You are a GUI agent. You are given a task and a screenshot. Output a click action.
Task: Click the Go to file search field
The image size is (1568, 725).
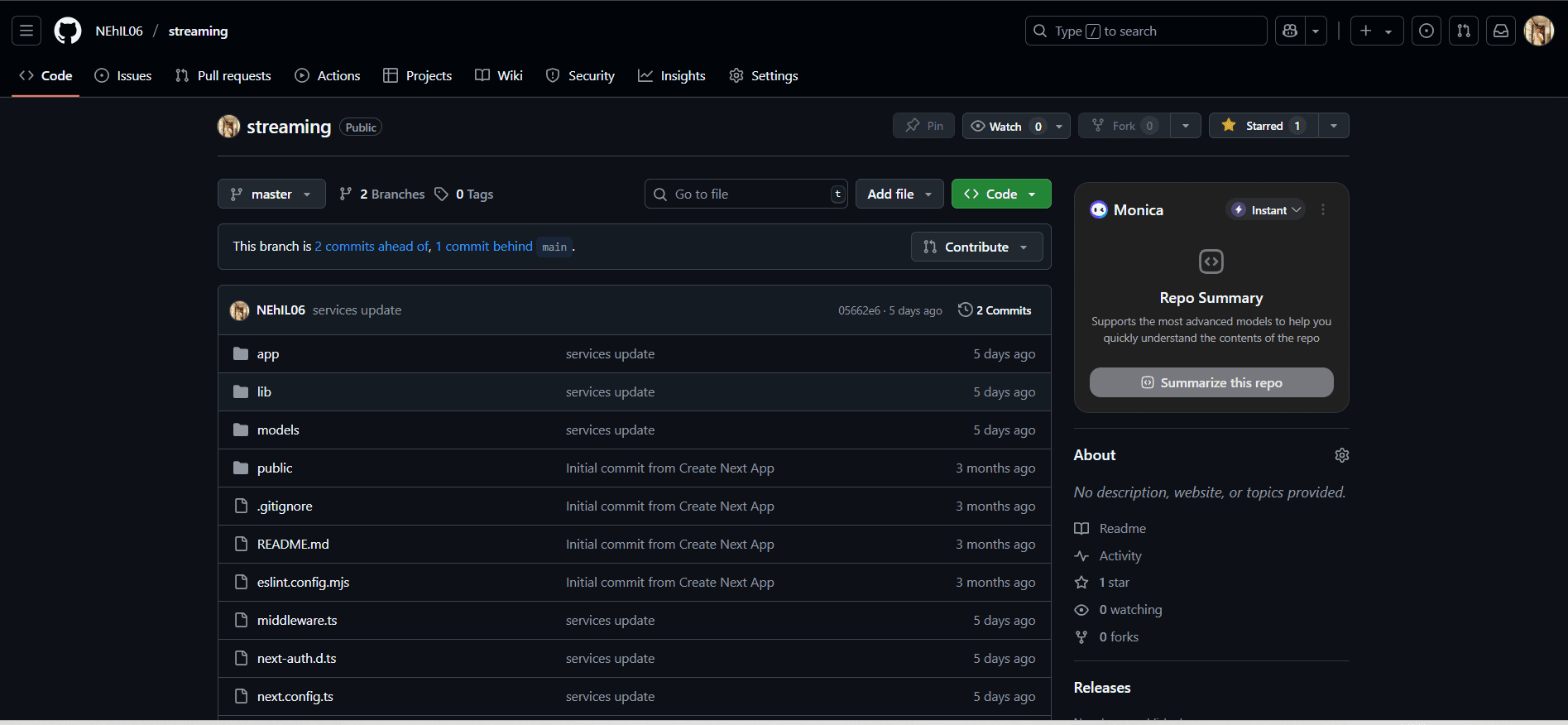pos(746,194)
